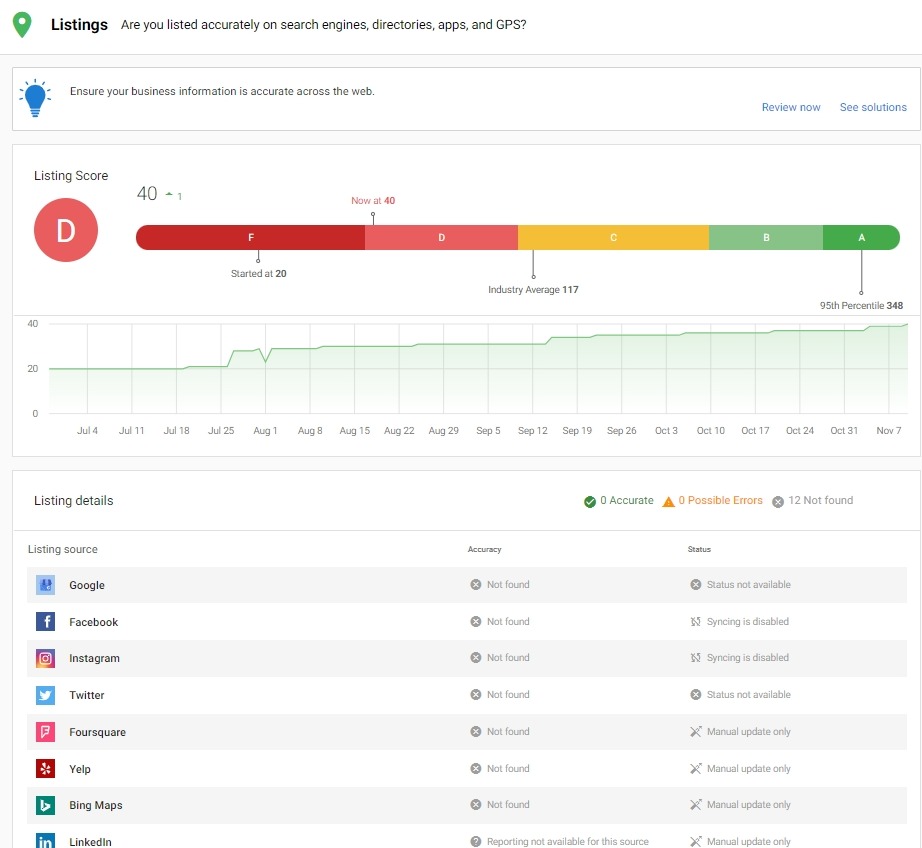Image resolution: width=922 pixels, height=848 pixels.
Task: Open the Review now link
Action: pos(790,107)
